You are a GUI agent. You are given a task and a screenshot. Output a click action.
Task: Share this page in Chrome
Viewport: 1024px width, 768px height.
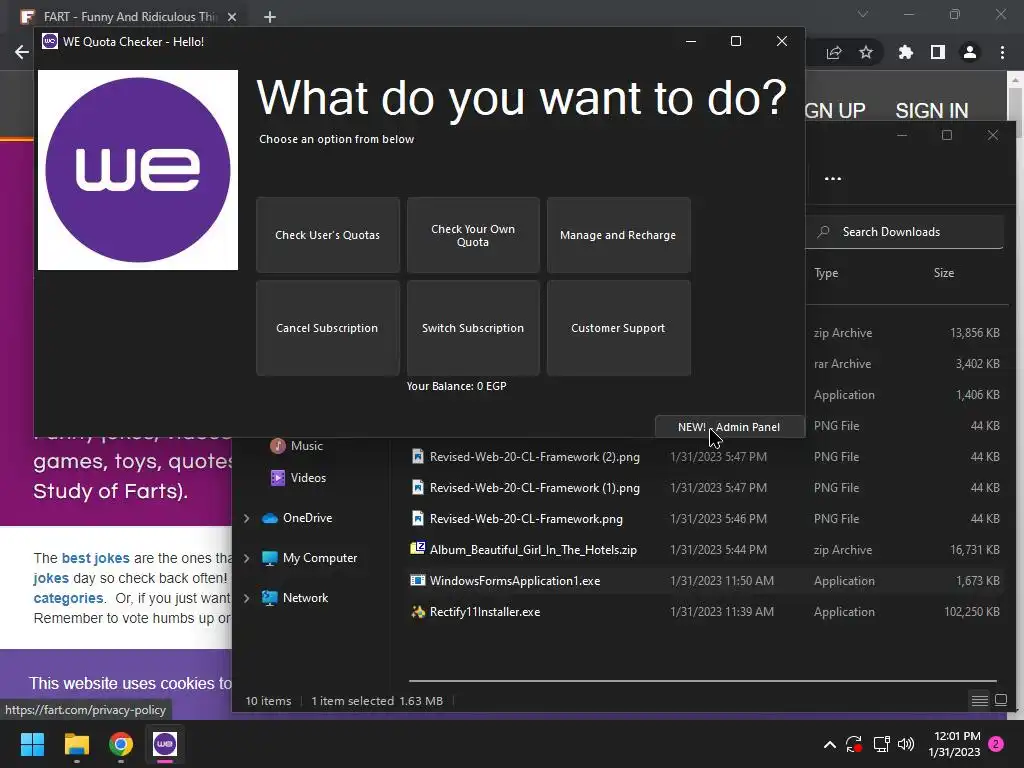[x=834, y=52]
